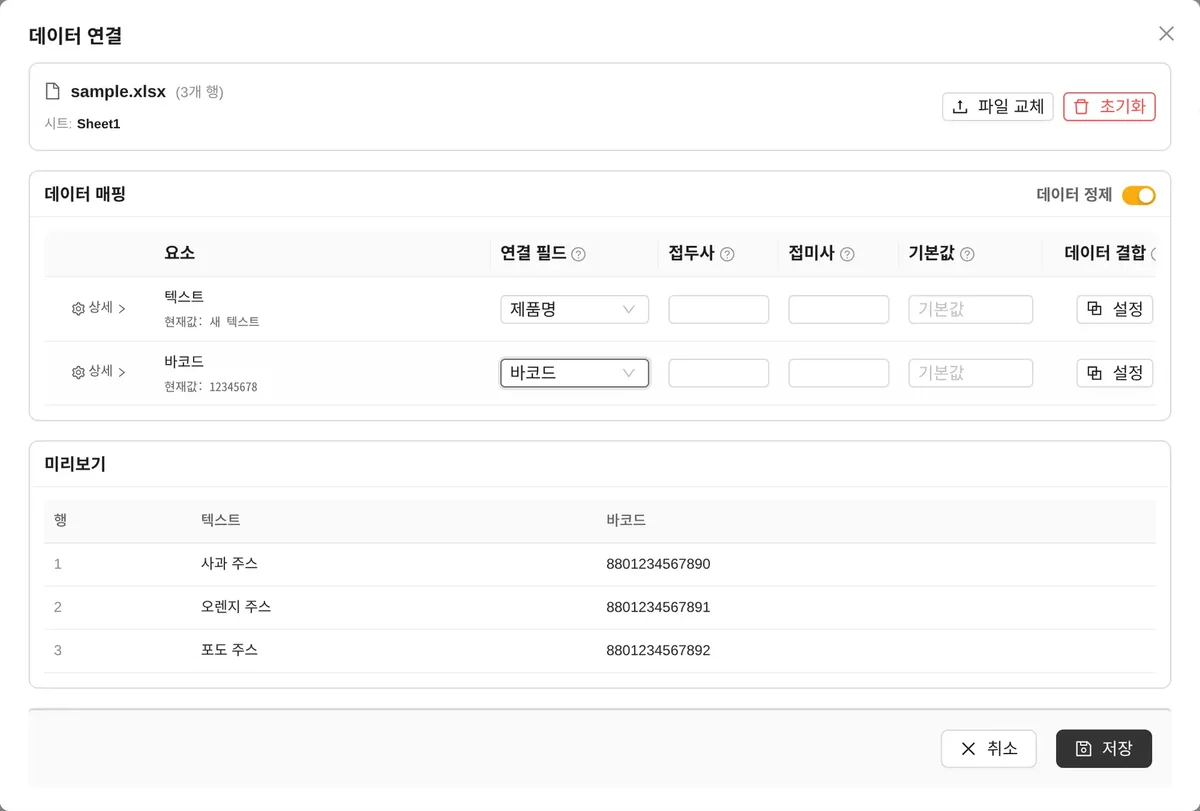Screen dimensions: 1200x811
Task: Select barcode value 8801234567892
Action: point(658,650)
